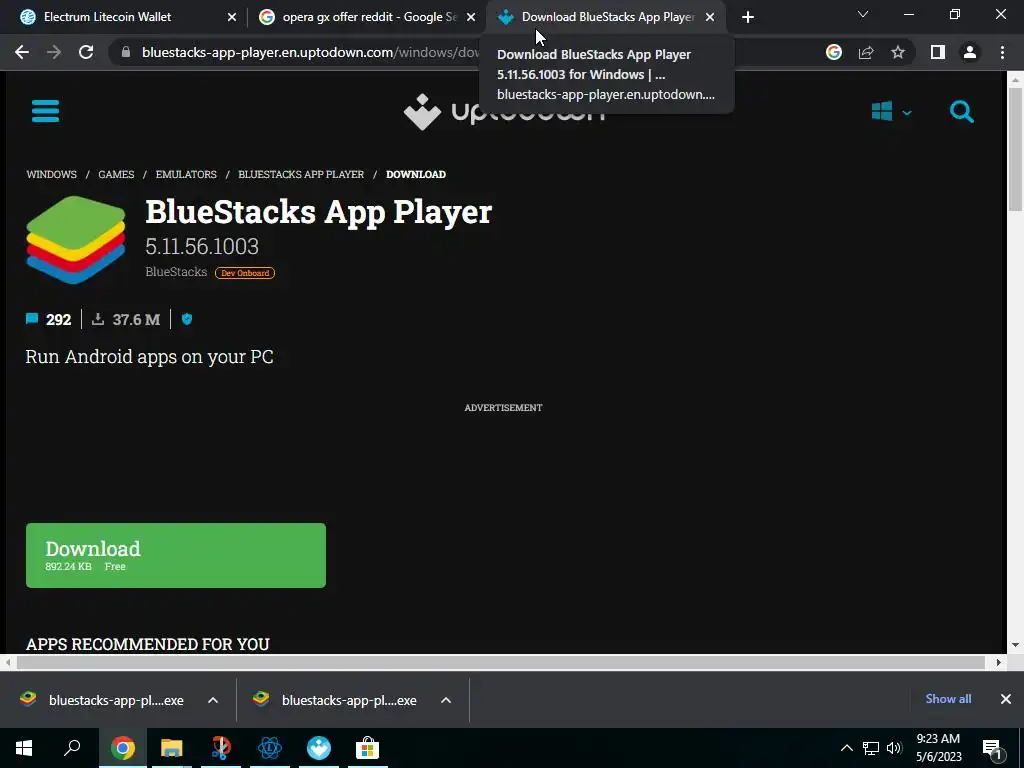Select the Download BlueStacks App Player tab
The height and width of the screenshot is (768, 1024).
click(x=608, y=17)
